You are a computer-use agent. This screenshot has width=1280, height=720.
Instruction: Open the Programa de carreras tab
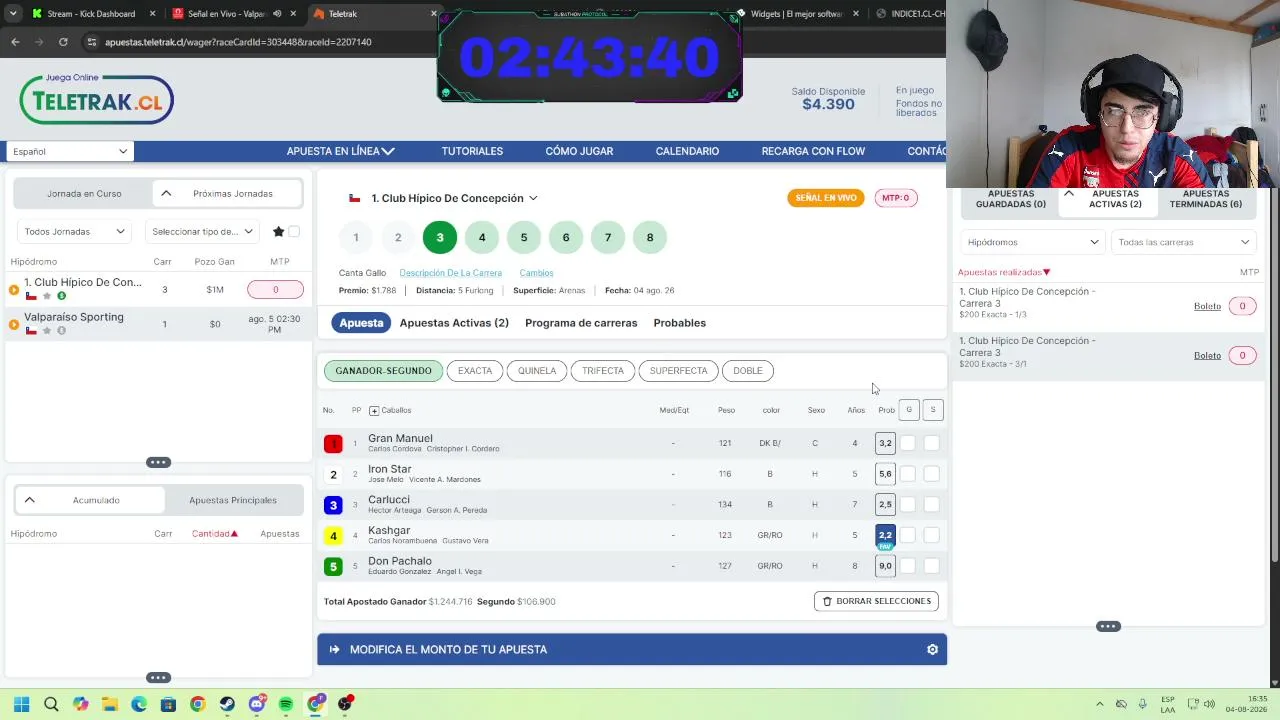click(581, 323)
